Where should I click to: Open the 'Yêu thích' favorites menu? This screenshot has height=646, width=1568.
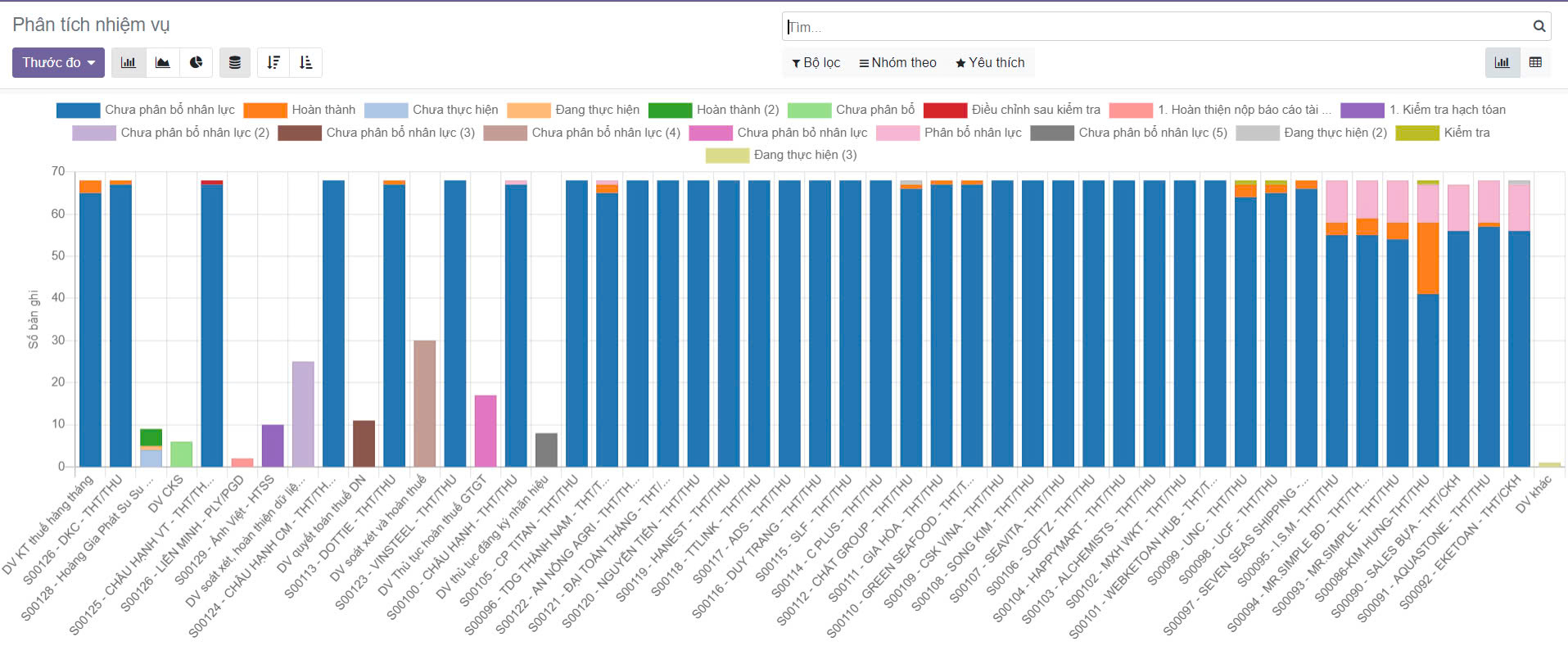(990, 62)
